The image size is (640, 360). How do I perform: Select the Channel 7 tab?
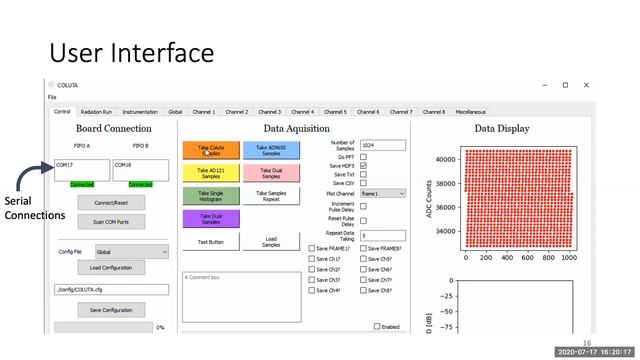(x=401, y=112)
